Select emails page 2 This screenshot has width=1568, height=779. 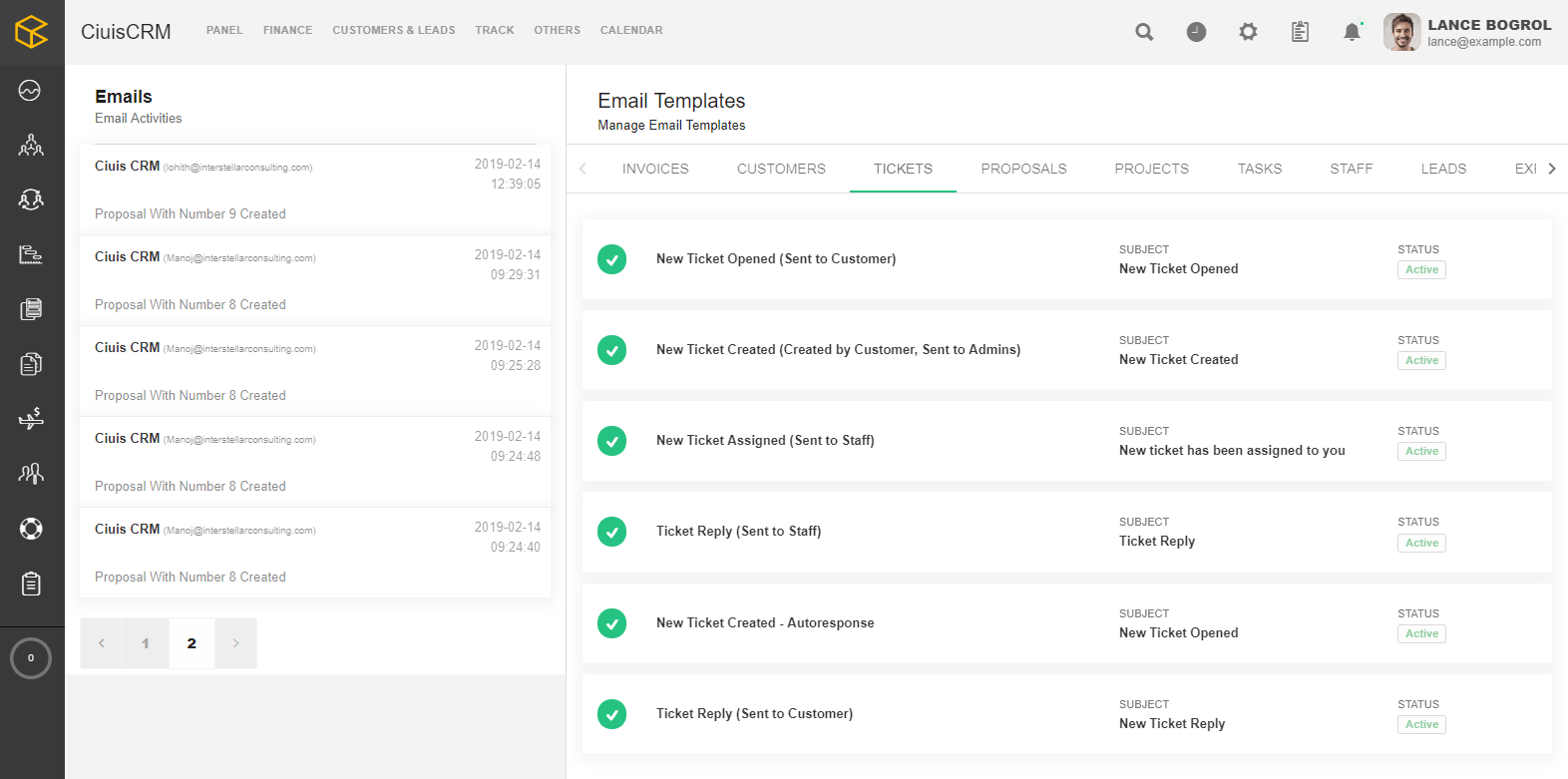[x=192, y=643]
